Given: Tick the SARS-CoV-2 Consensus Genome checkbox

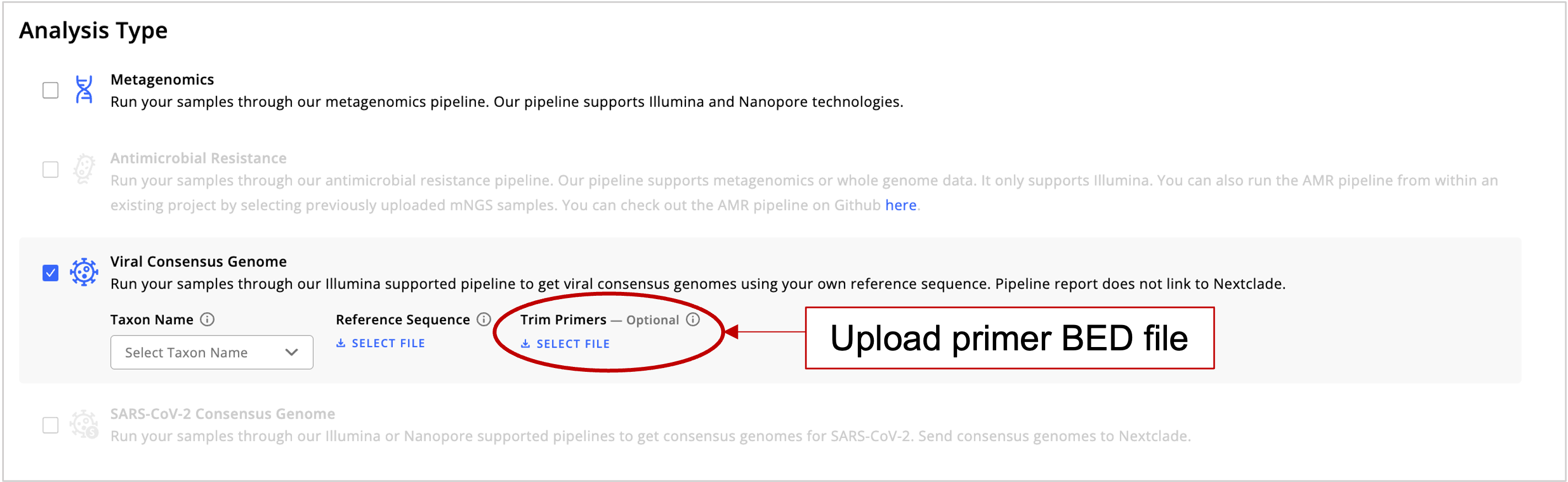Looking at the screenshot, I should coord(51,425).
